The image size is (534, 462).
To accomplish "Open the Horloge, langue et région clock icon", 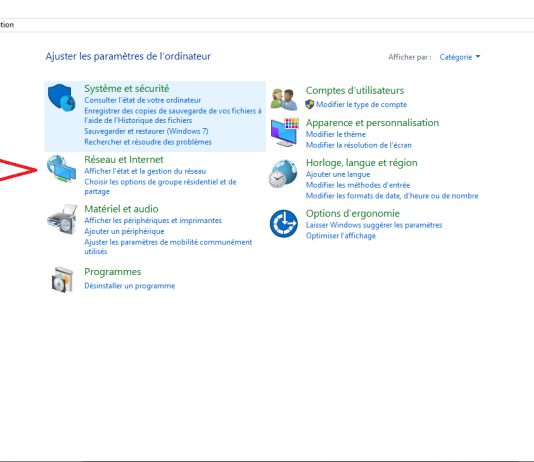I will 282,174.
